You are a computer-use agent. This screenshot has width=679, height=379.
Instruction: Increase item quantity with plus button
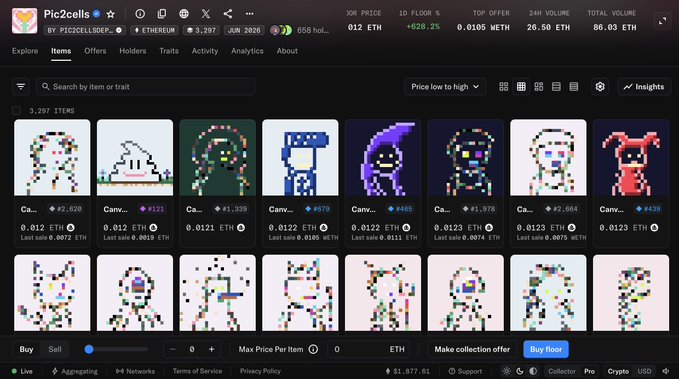pyautogui.click(x=211, y=349)
